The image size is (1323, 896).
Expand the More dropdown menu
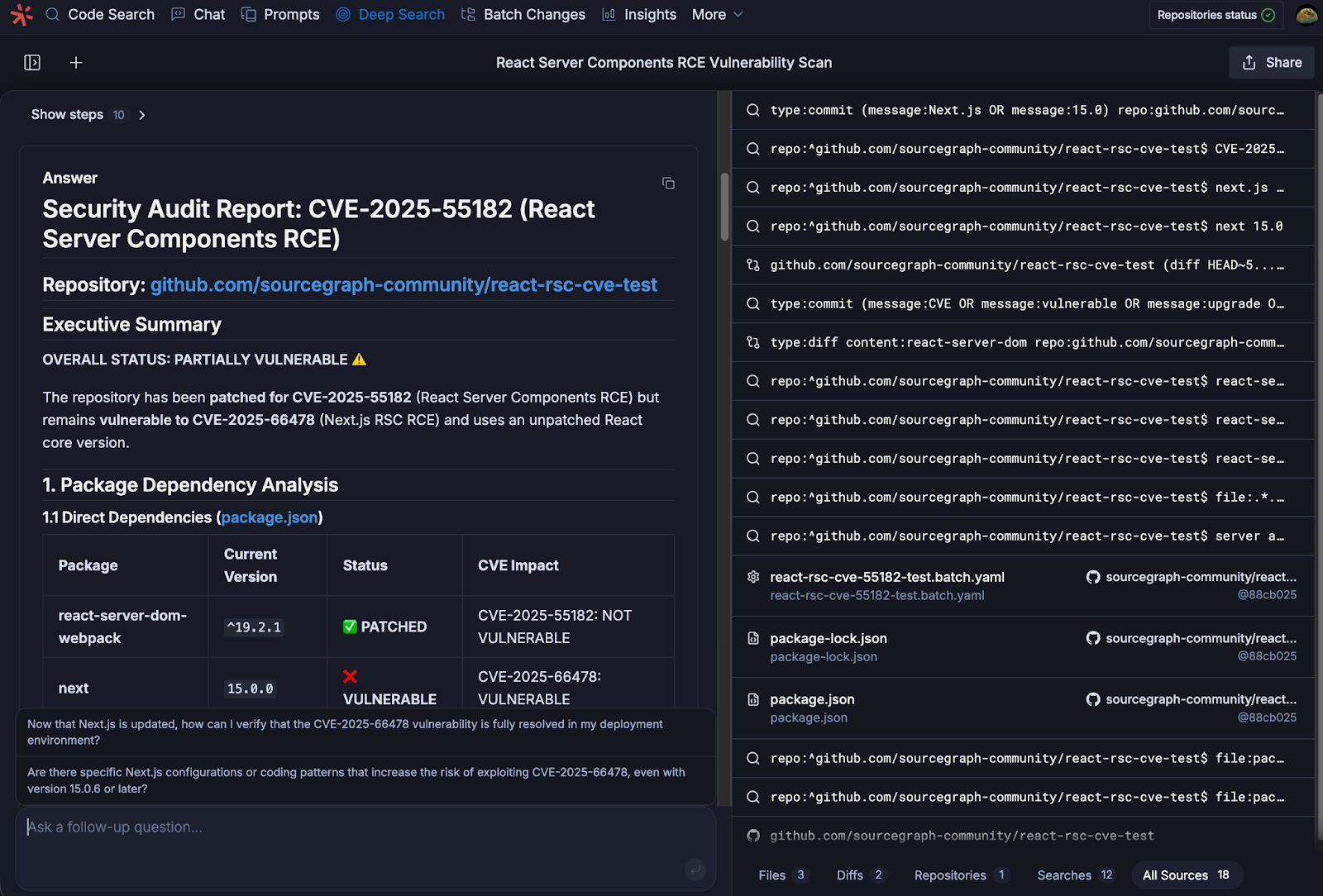pos(718,14)
